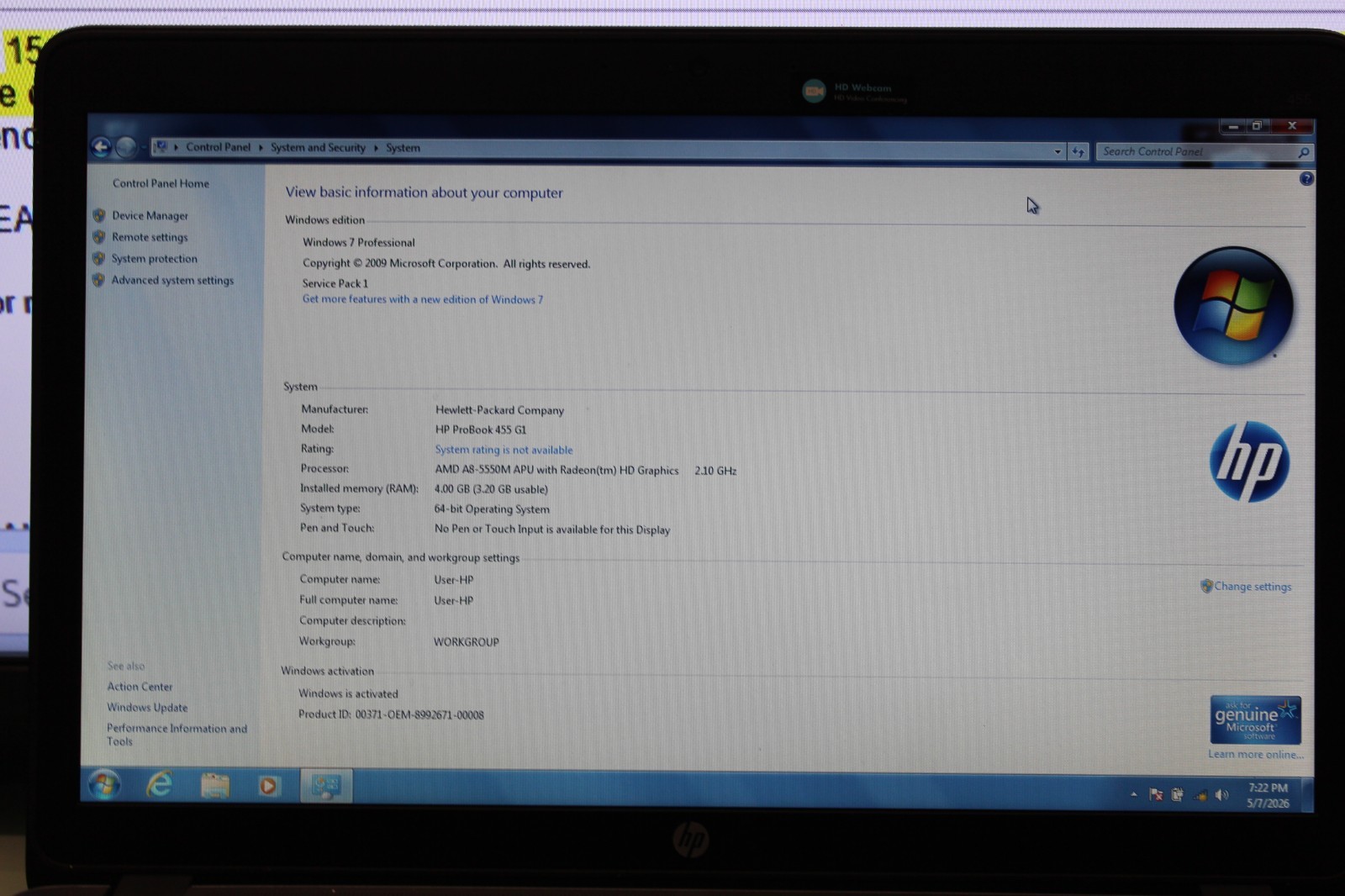The height and width of the screenshot is (896, 1345).
Task: Click shield icon beside Advanced system settings
Action: coord(99,280)
